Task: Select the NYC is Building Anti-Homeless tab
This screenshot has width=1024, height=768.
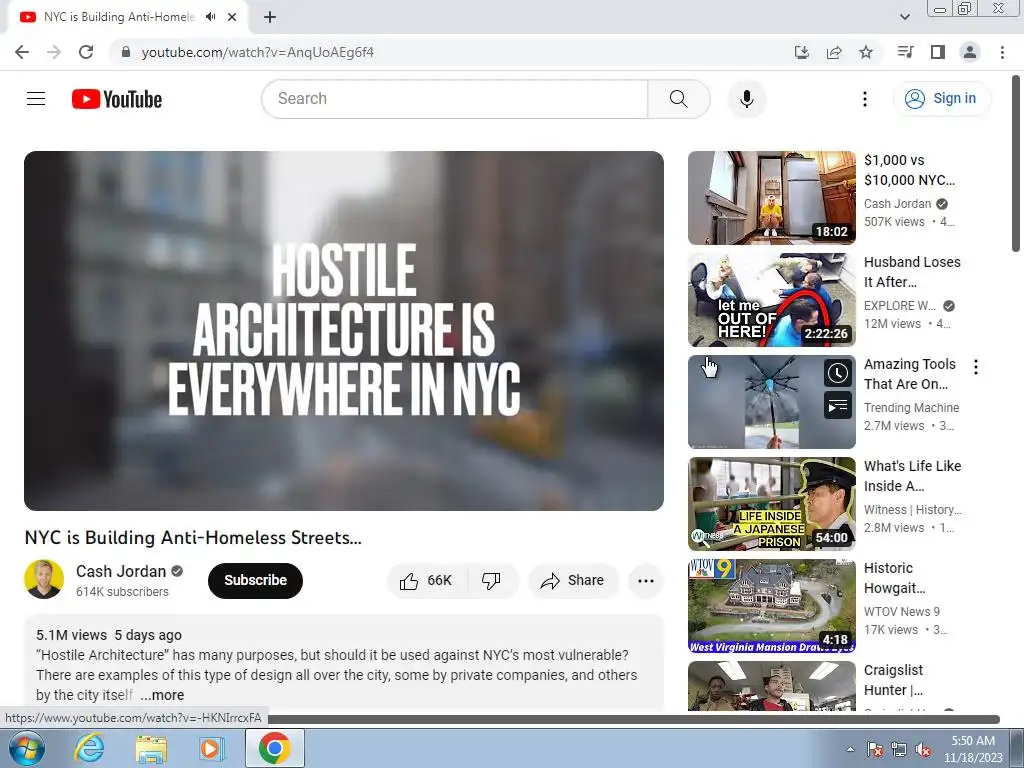Action: coord(127,17)
